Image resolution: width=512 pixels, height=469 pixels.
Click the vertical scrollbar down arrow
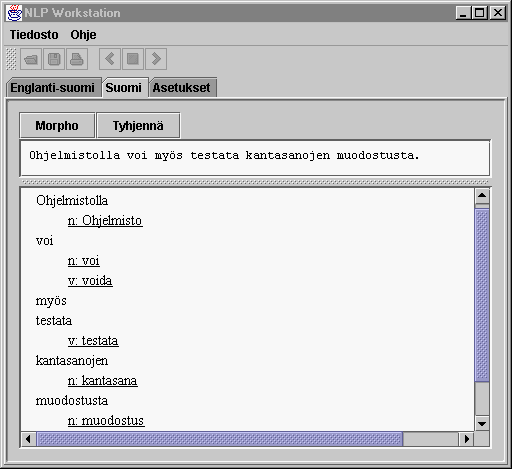(x=482, y=424)
